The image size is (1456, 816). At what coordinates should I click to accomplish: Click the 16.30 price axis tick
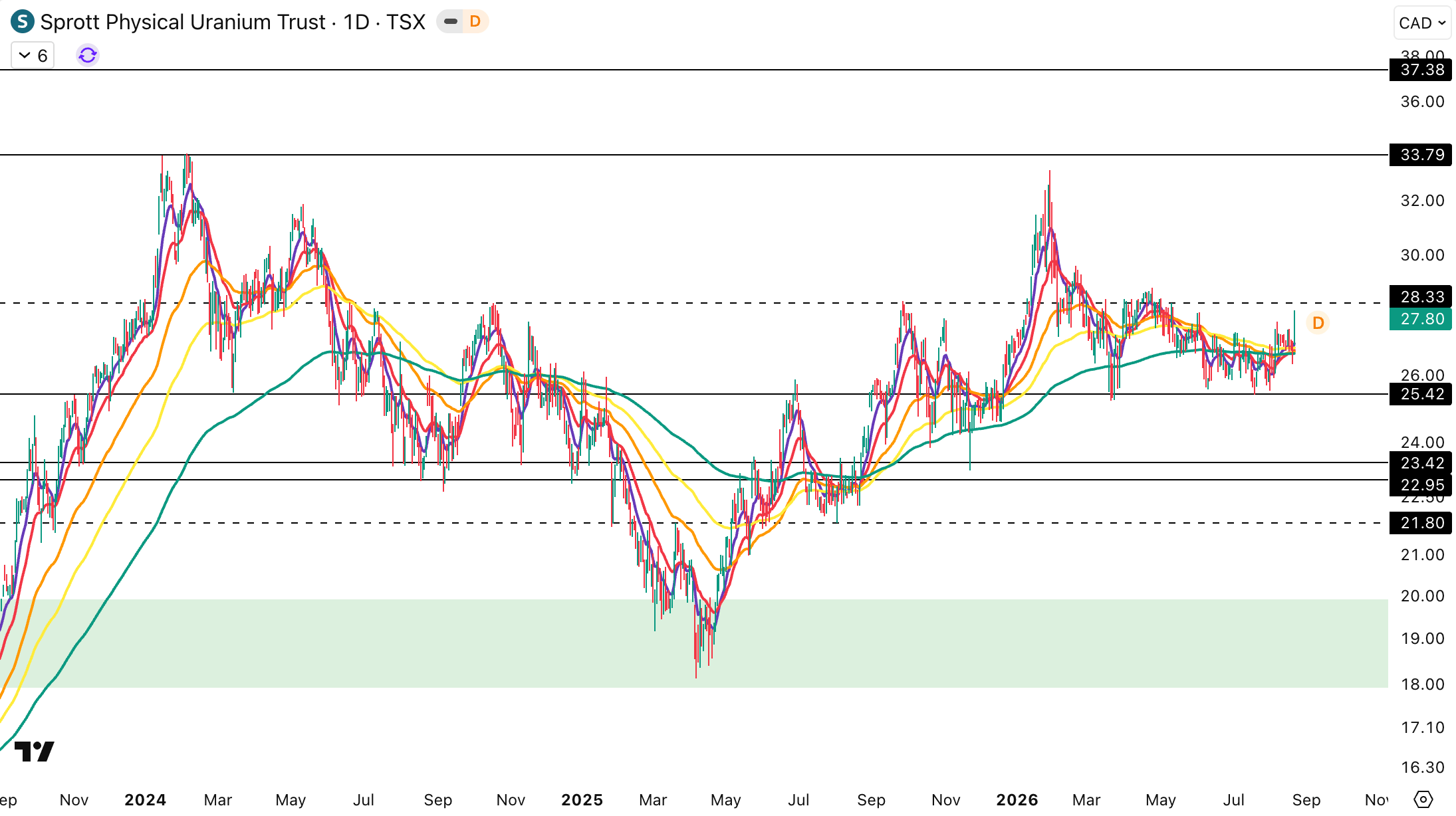(1422, 767)
